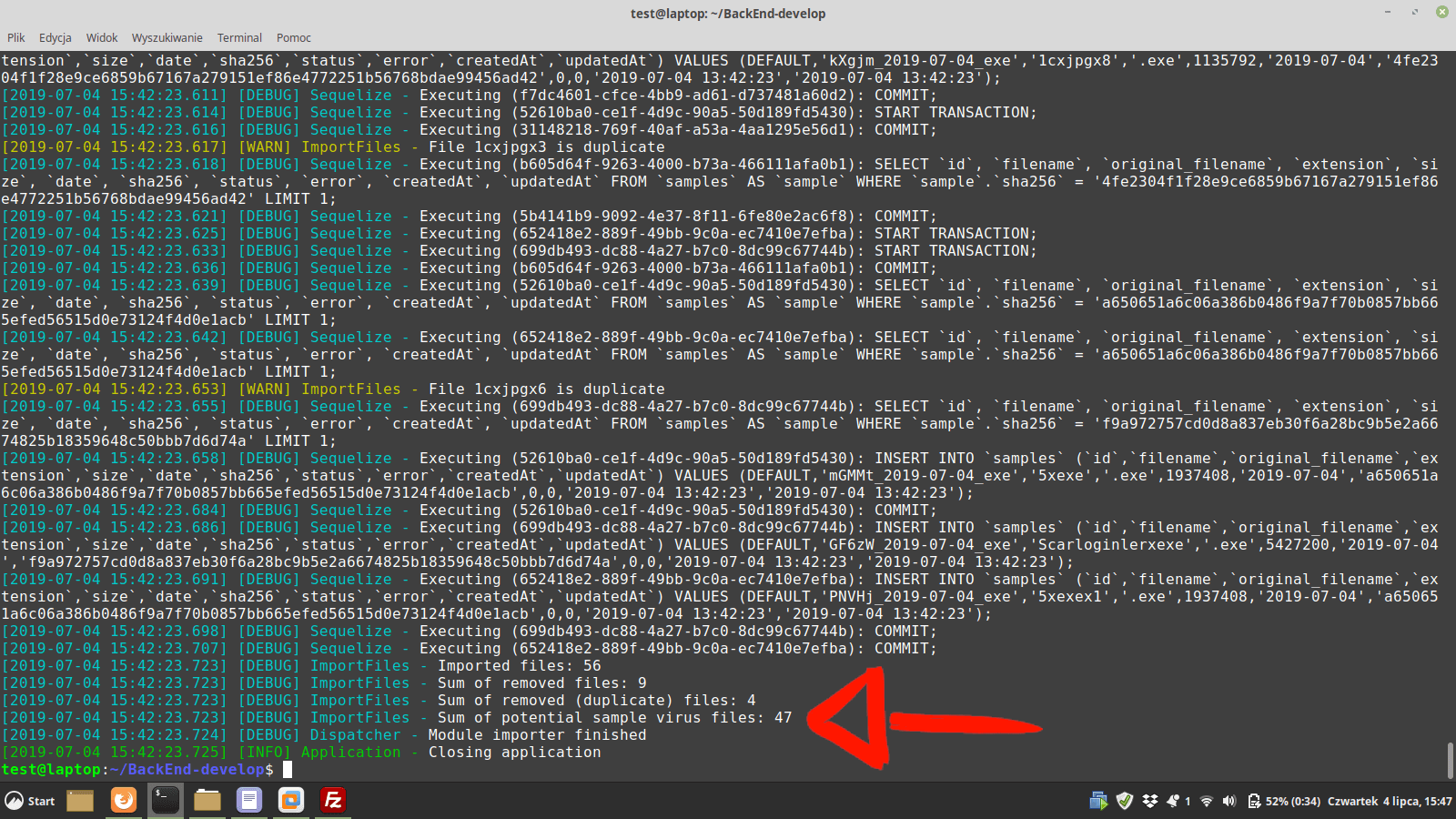
Task: Click the text 'Module importer finished'
Action: pos(538,735)
